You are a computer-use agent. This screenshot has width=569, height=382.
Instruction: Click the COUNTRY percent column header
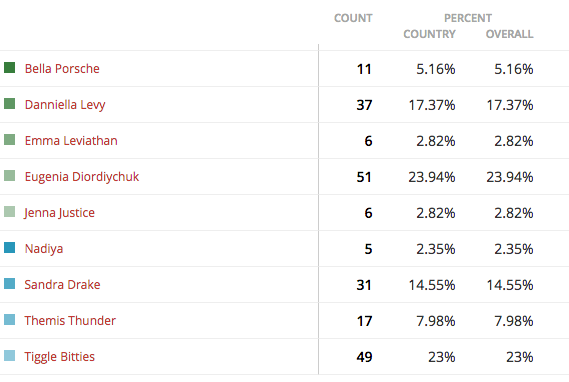pyautogui.click(x=429, y=34)
